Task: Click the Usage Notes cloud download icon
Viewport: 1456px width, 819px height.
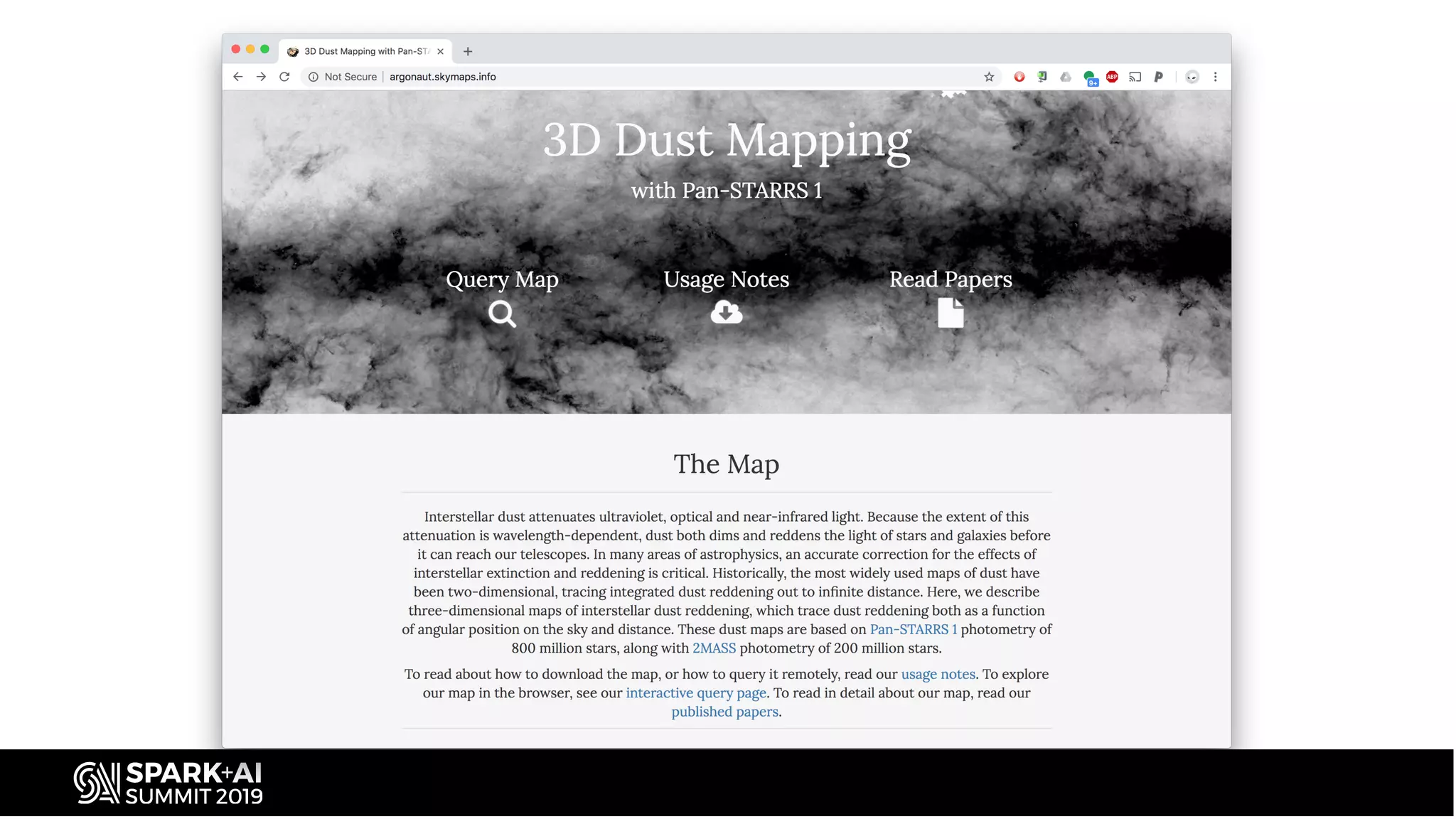Action: click(x=726, y=312)
